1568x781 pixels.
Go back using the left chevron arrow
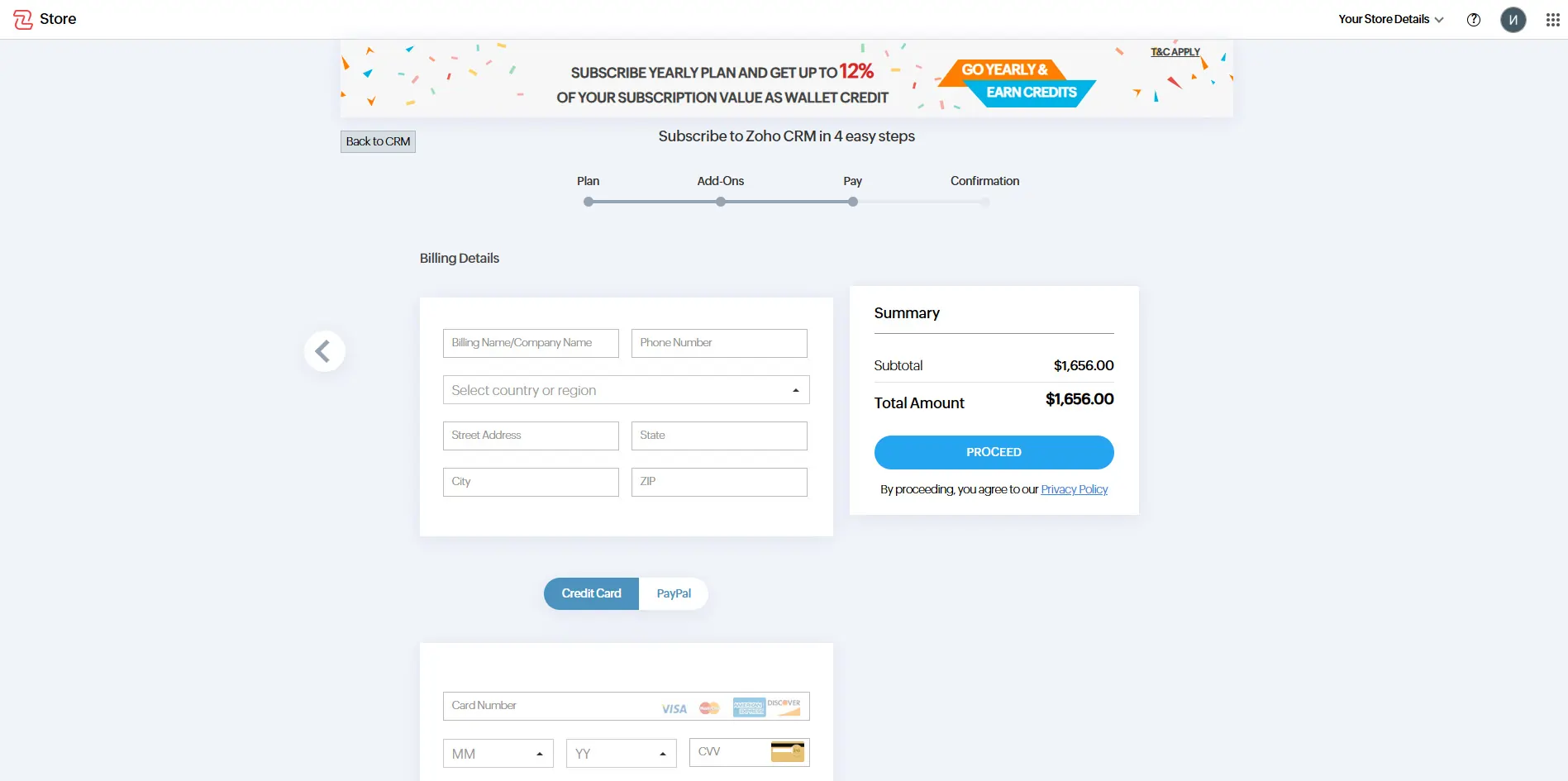324,351
